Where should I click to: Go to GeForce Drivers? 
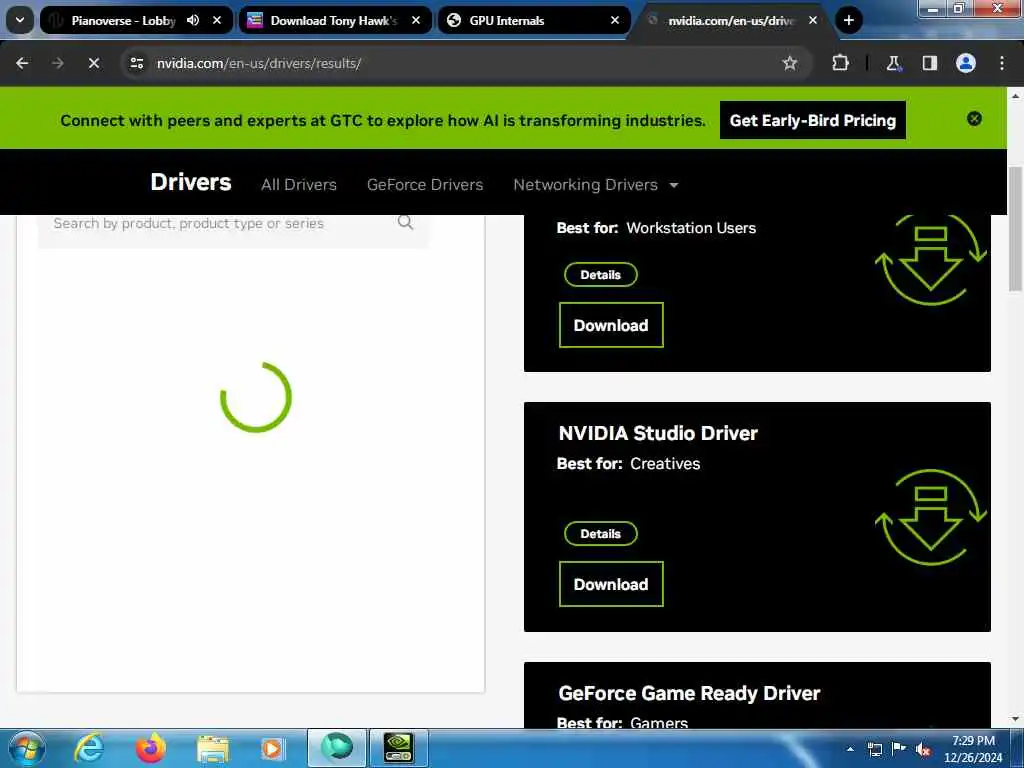click(425, 185)
